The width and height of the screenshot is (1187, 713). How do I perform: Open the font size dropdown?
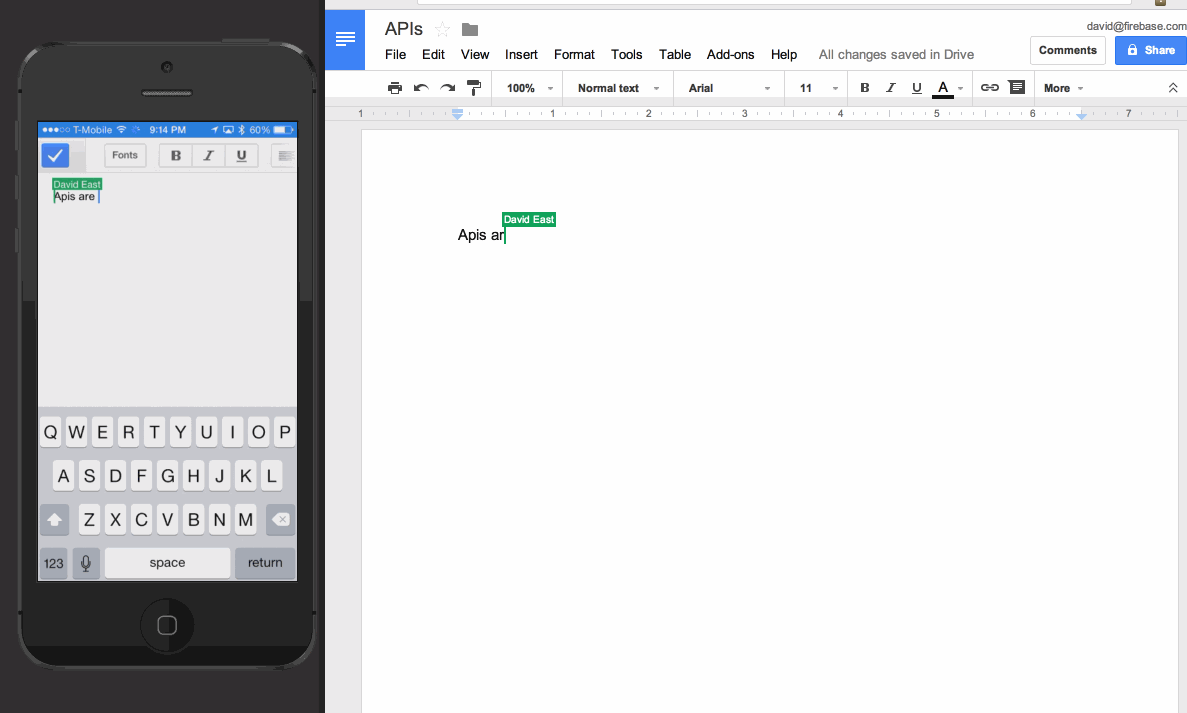coord(816,87)
